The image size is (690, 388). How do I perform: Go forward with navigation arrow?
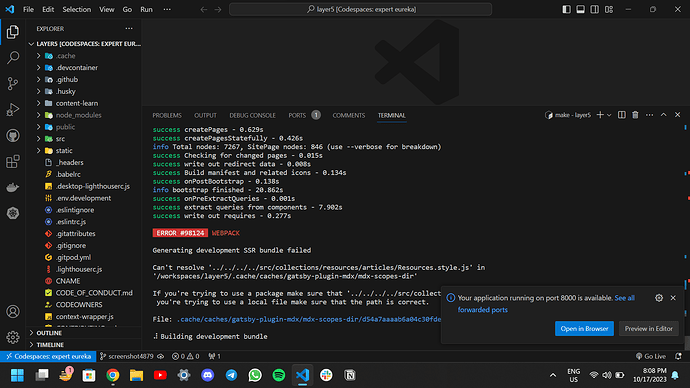click(x=218, y=9)
